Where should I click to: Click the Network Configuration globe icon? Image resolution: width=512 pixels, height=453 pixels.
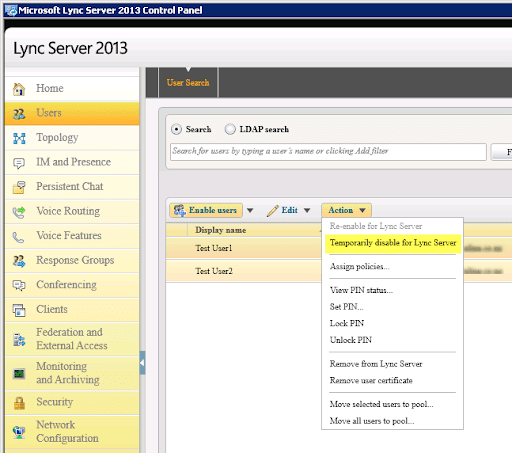19,432
